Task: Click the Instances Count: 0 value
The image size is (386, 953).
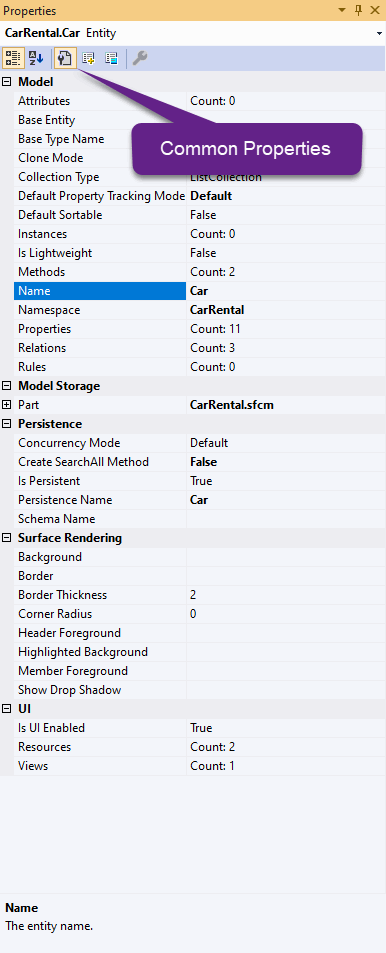Action: (286, 234)
